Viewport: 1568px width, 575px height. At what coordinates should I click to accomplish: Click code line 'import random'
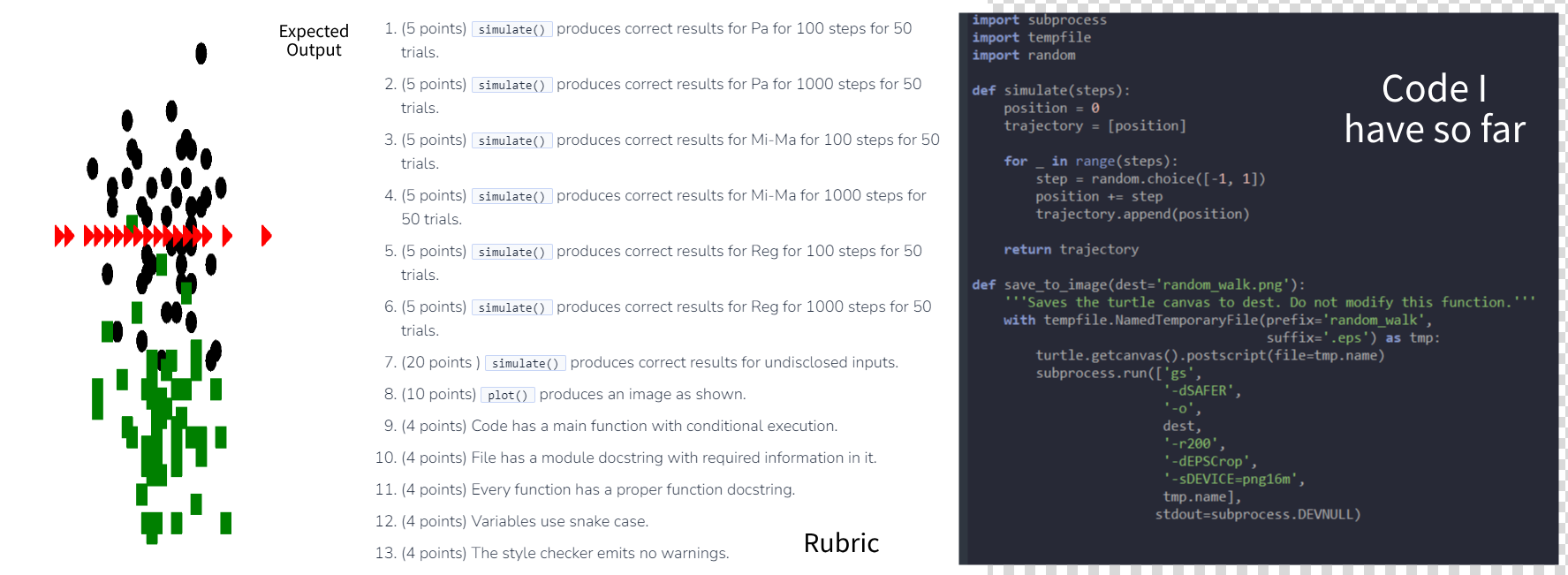click(x=1024, y=55)
